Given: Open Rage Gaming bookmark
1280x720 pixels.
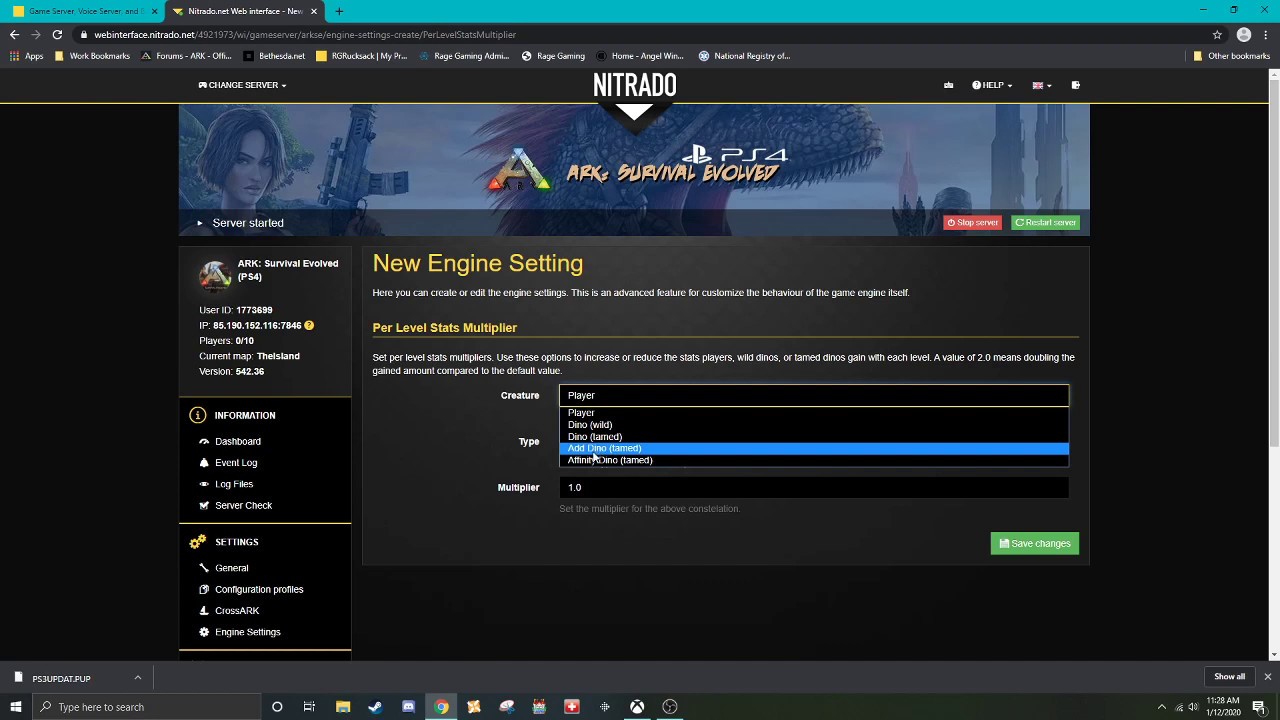Looking at the screenshot, I should pyautogui.click(x=553, y=56).
